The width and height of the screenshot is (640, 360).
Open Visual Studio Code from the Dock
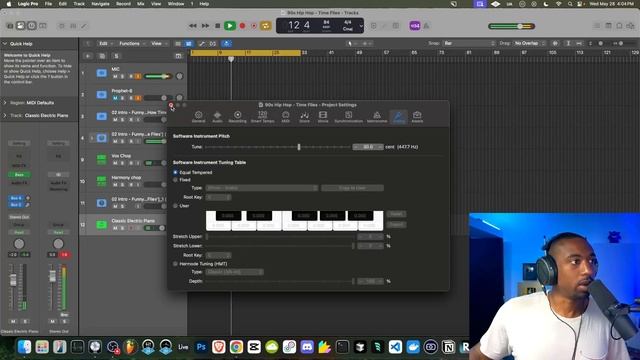pos(395,347)
